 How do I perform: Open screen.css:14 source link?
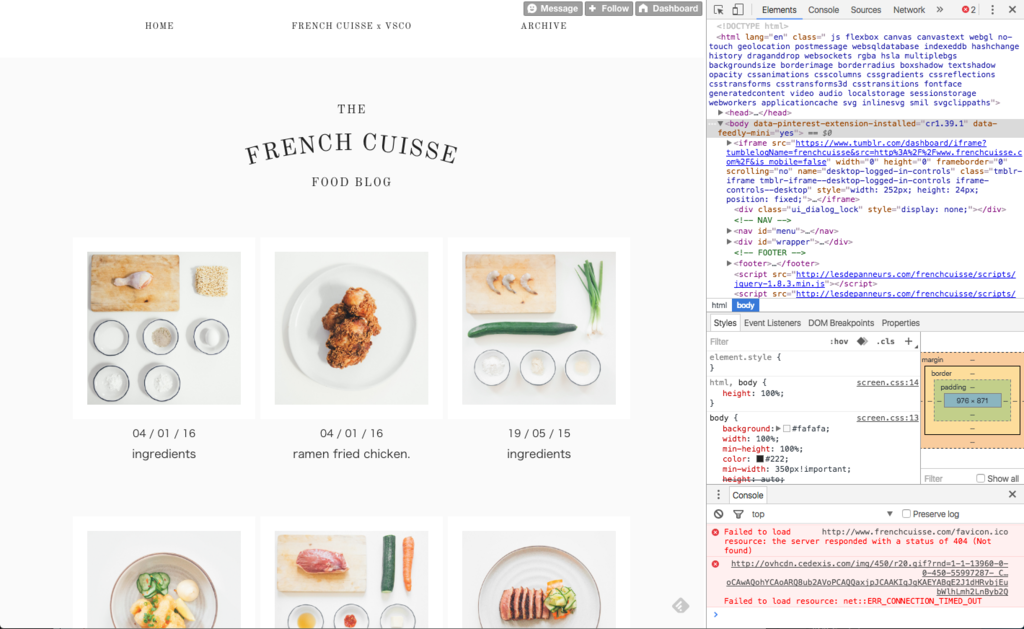(887, 383)
